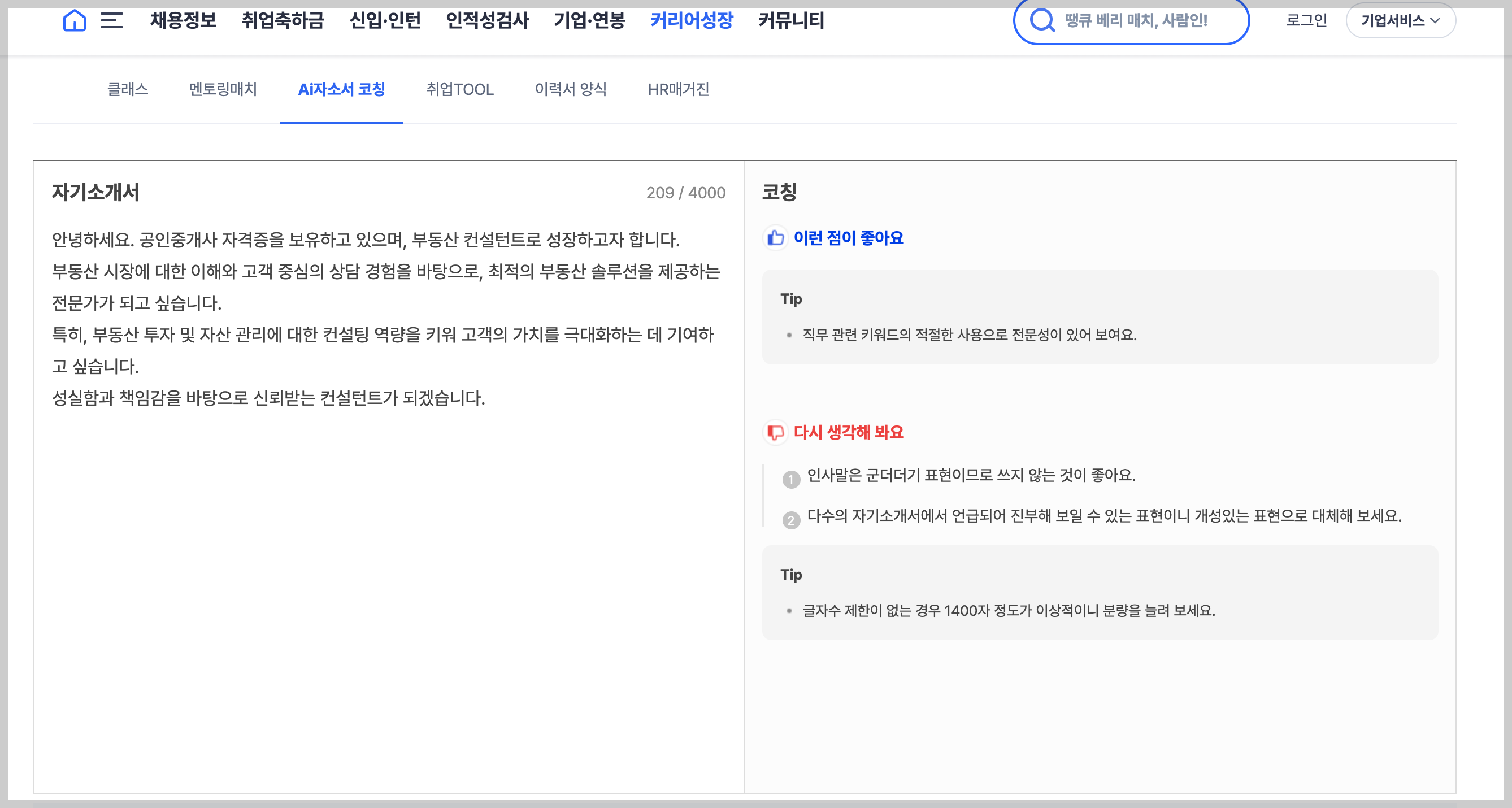Click the 자기소개서 heading

95,193
